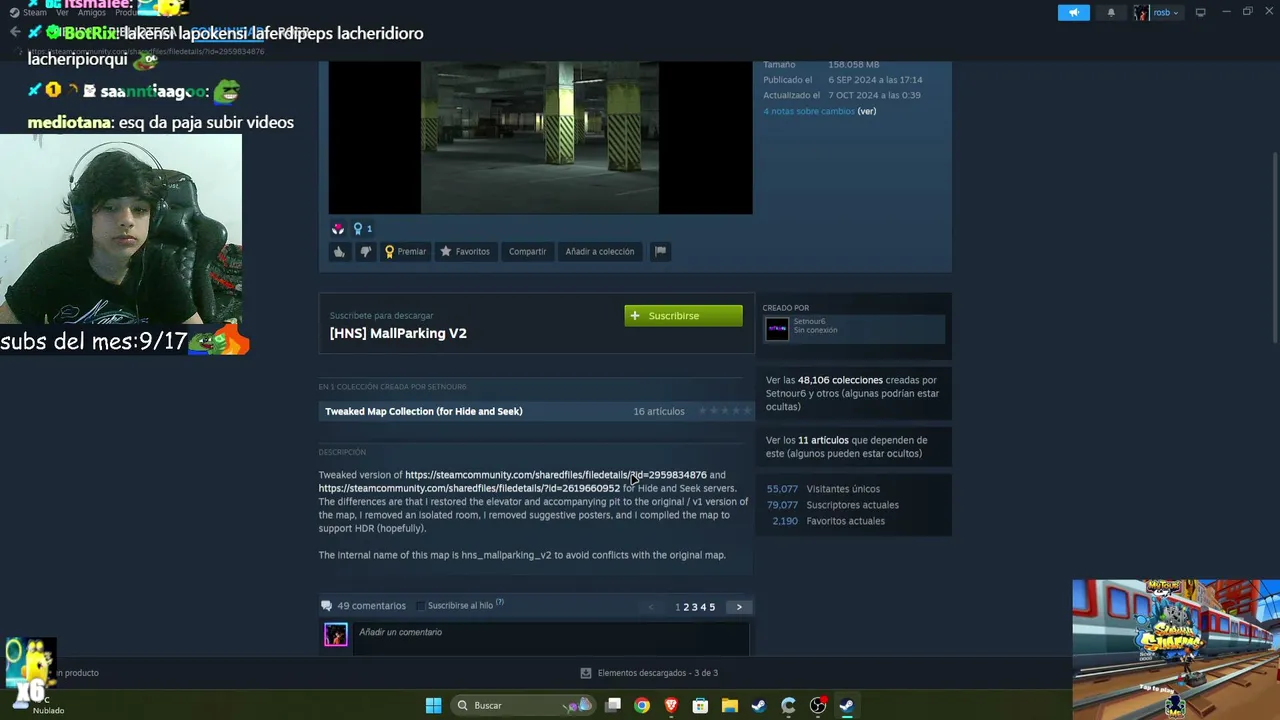This screenshot has width=1280, height=720.
Task: Click the 55,077 Visitantes únicos stat
Action: (823, 489)
